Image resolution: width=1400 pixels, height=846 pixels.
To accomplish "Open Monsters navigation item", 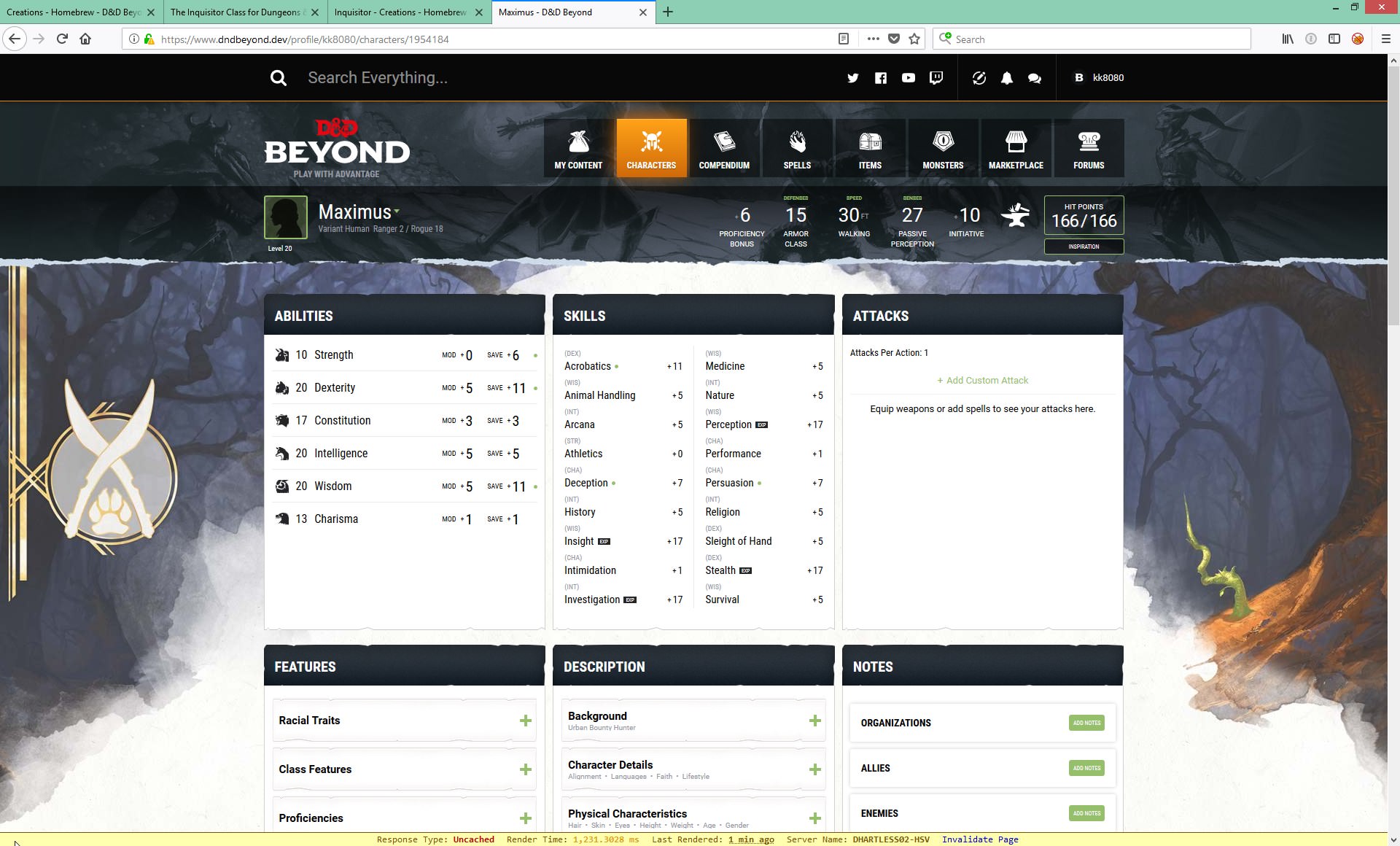I will tap(943, 148).
